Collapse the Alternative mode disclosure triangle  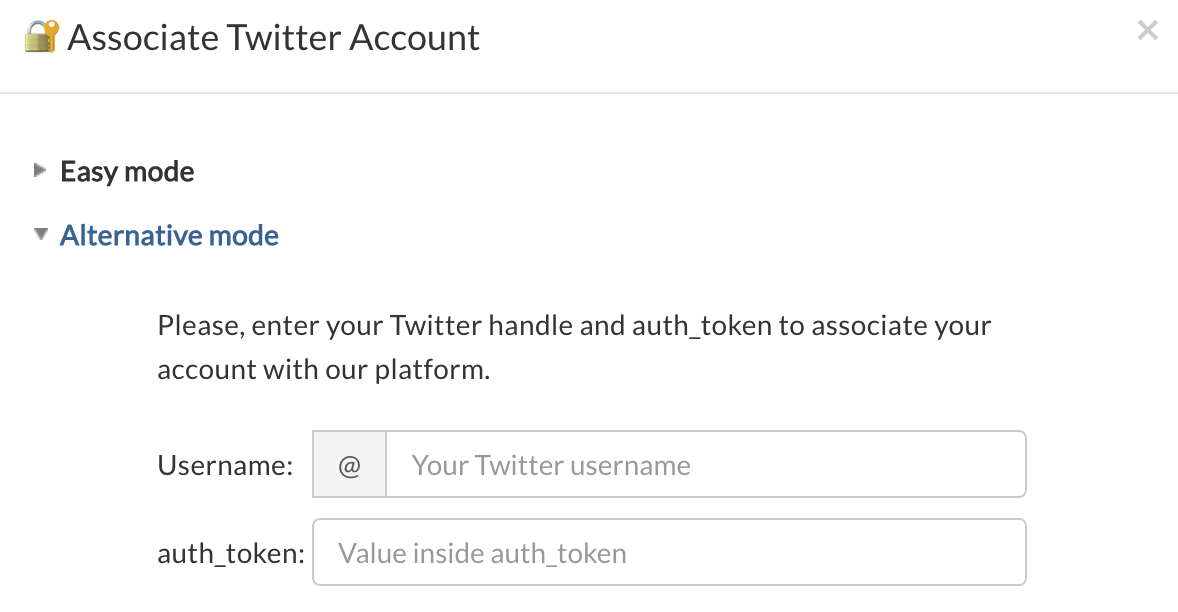pyautogui.click(x=41, y=234)
